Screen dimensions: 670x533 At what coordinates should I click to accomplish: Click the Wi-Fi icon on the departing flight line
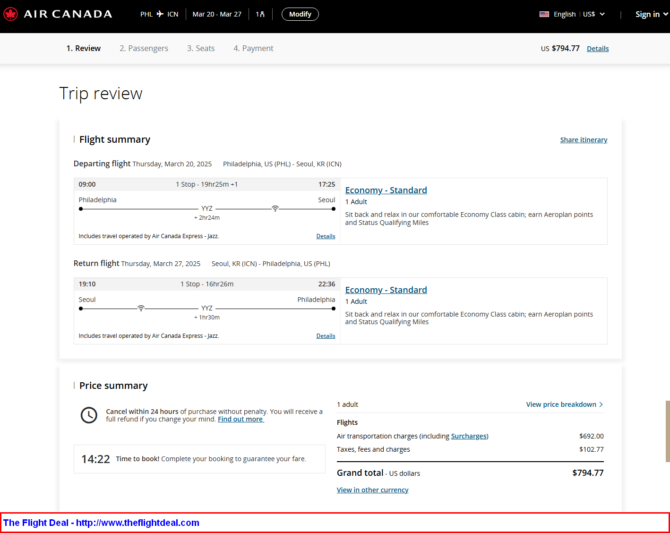point(275,209)
